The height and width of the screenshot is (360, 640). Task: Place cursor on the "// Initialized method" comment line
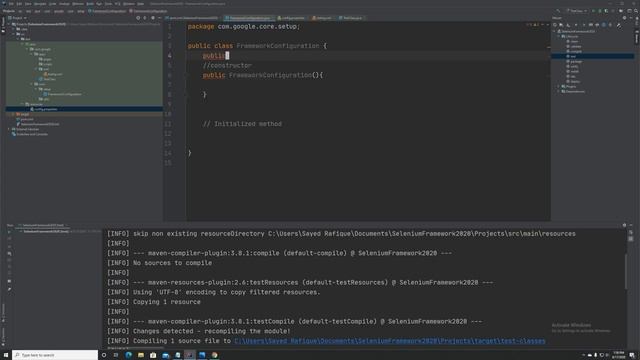(242, 124)
